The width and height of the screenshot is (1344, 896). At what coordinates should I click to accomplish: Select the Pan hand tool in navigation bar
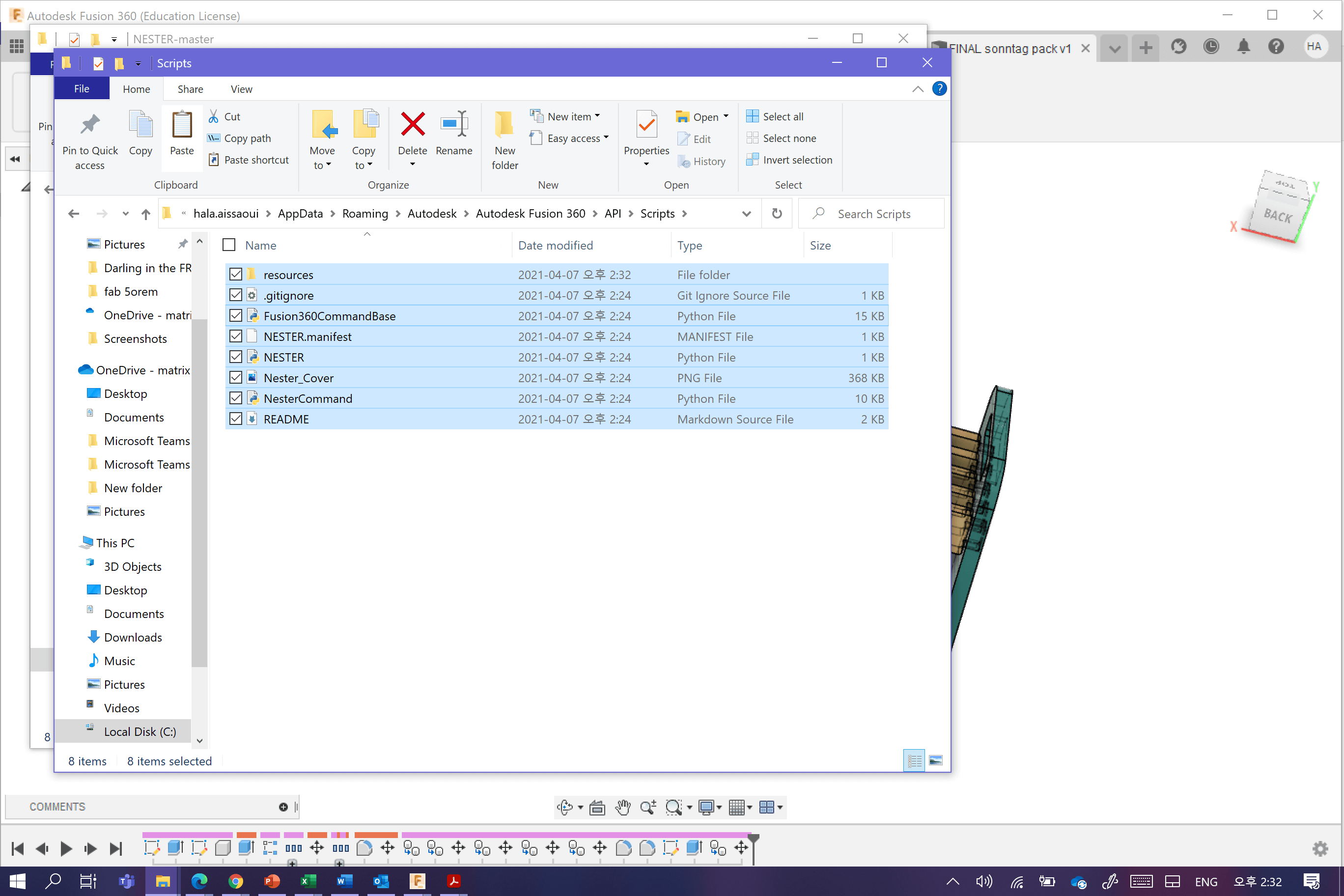tap(623, 807)
